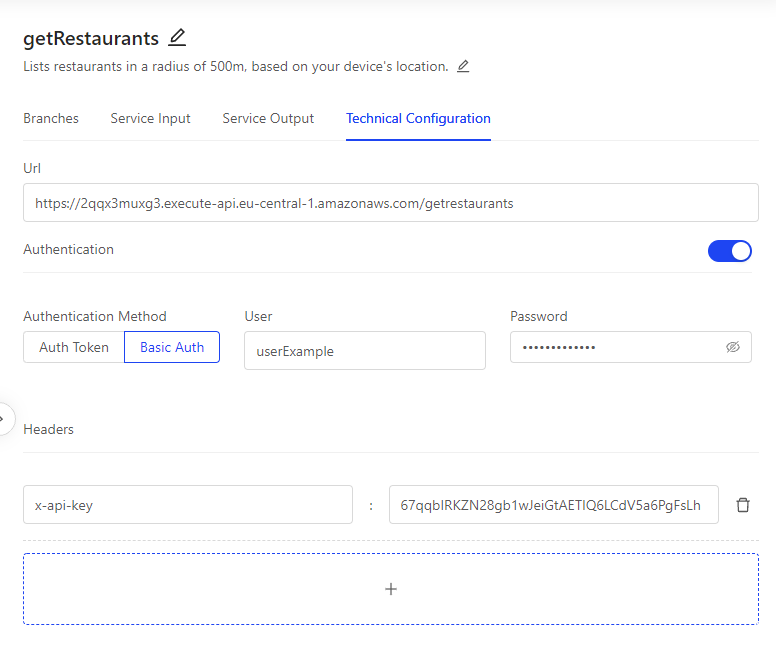Show the password via the eye icon
This screenshot has width=776, height=651.
click(733, 347)
